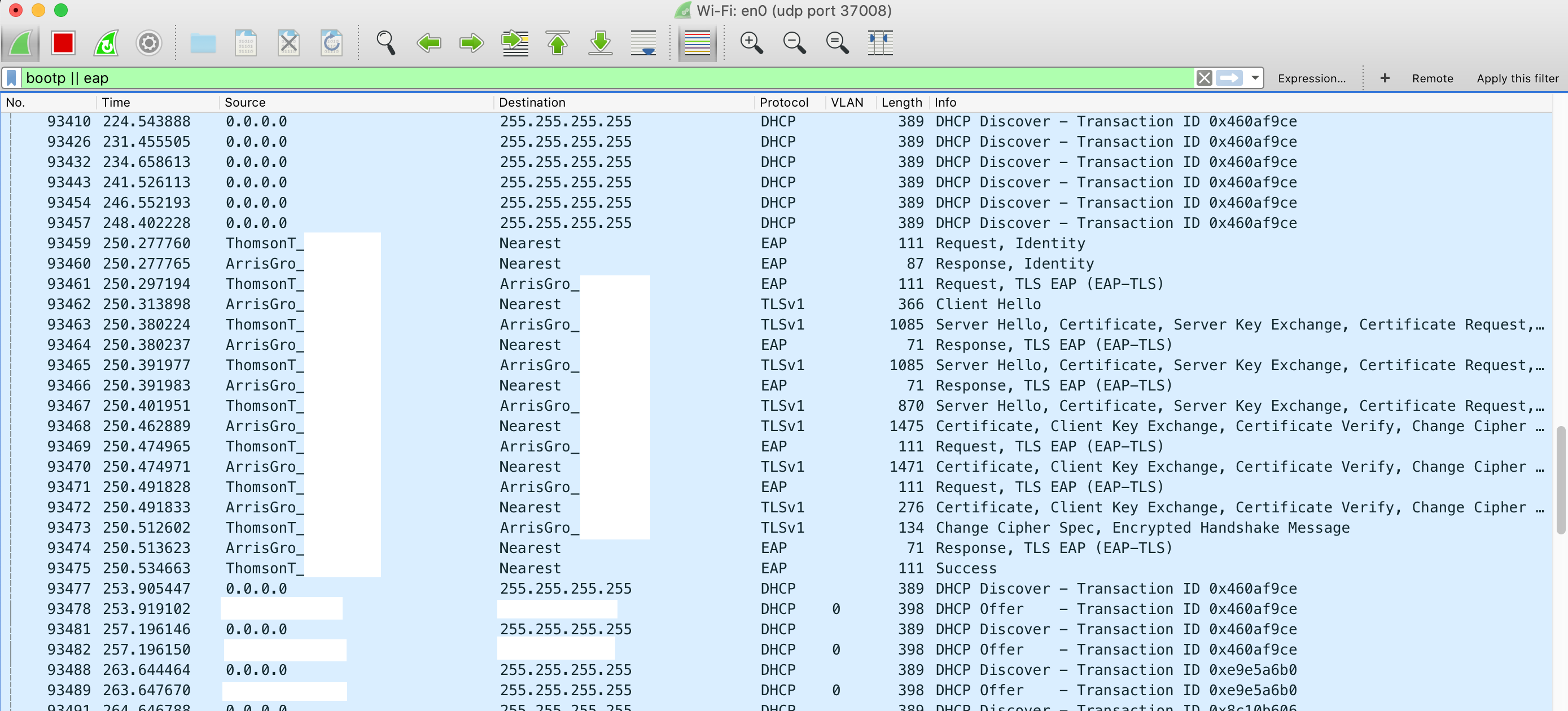Select packet 93472 with length 276

tap(776, 508)
